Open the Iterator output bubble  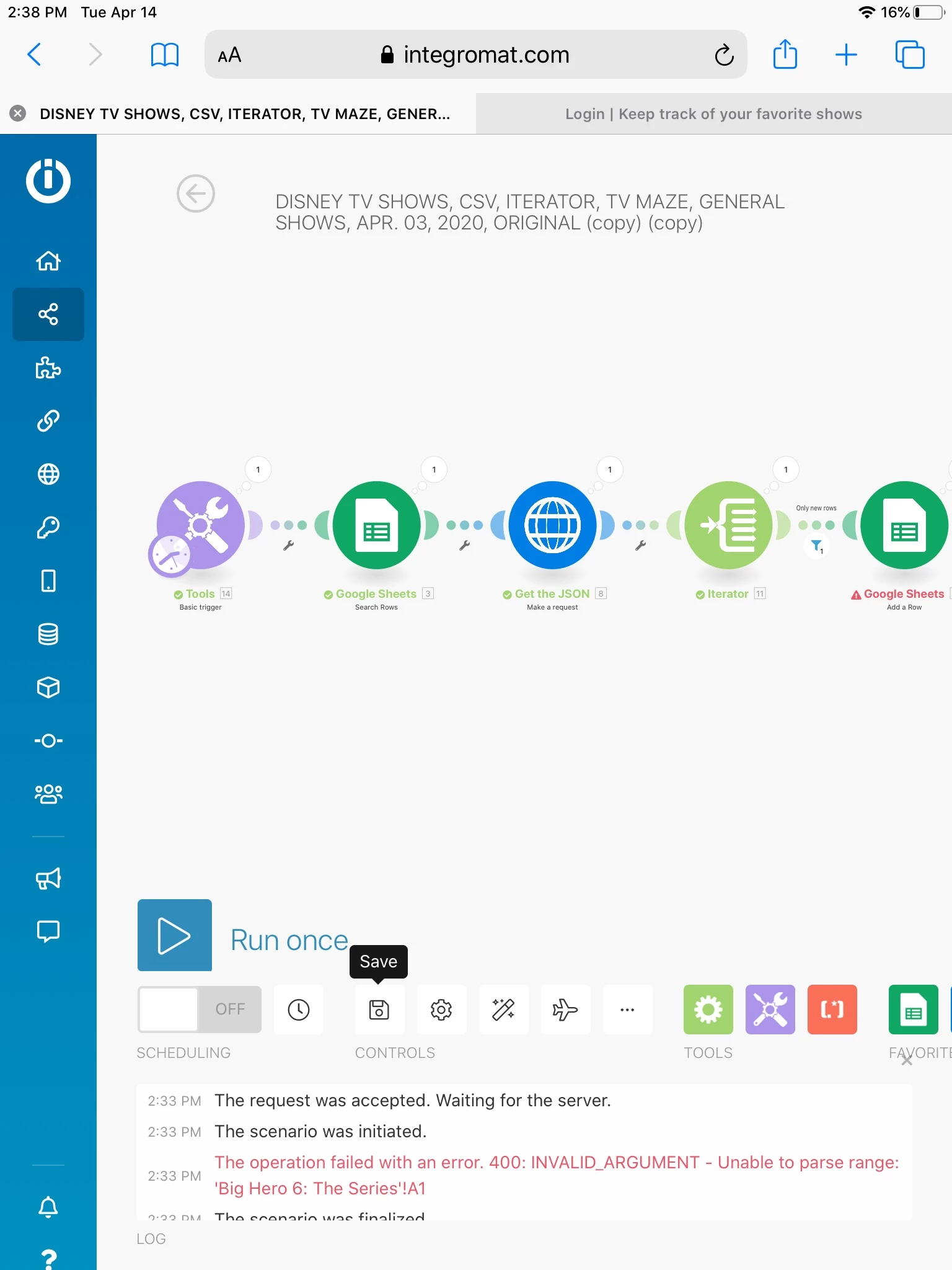point(786,469)
